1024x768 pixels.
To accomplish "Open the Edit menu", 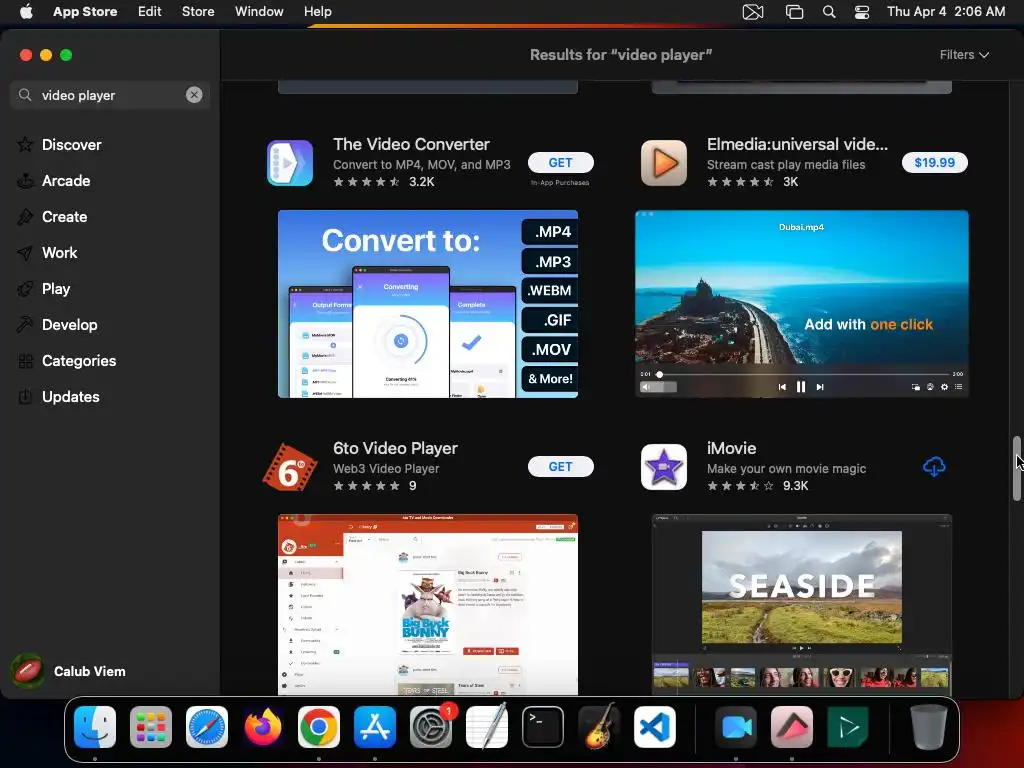I will click(150, 12).
